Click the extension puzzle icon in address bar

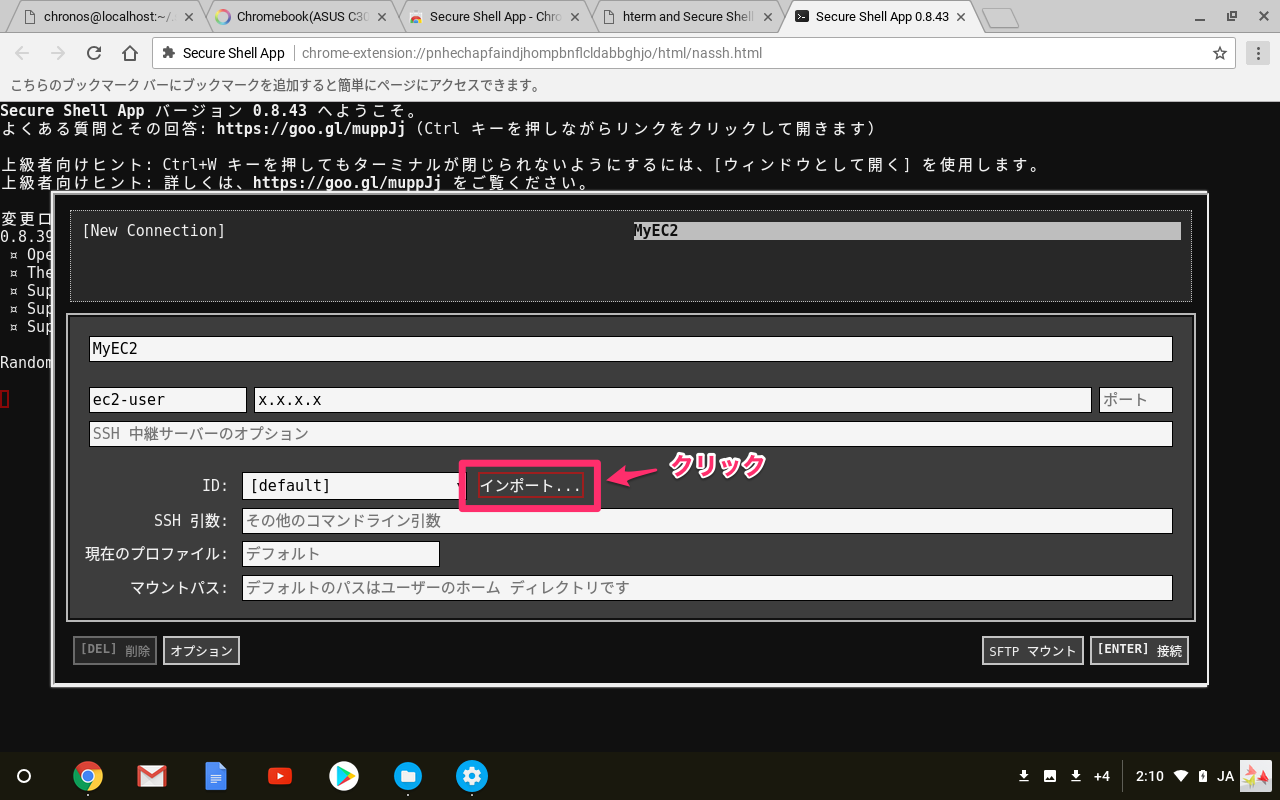(x=168, y=53)
